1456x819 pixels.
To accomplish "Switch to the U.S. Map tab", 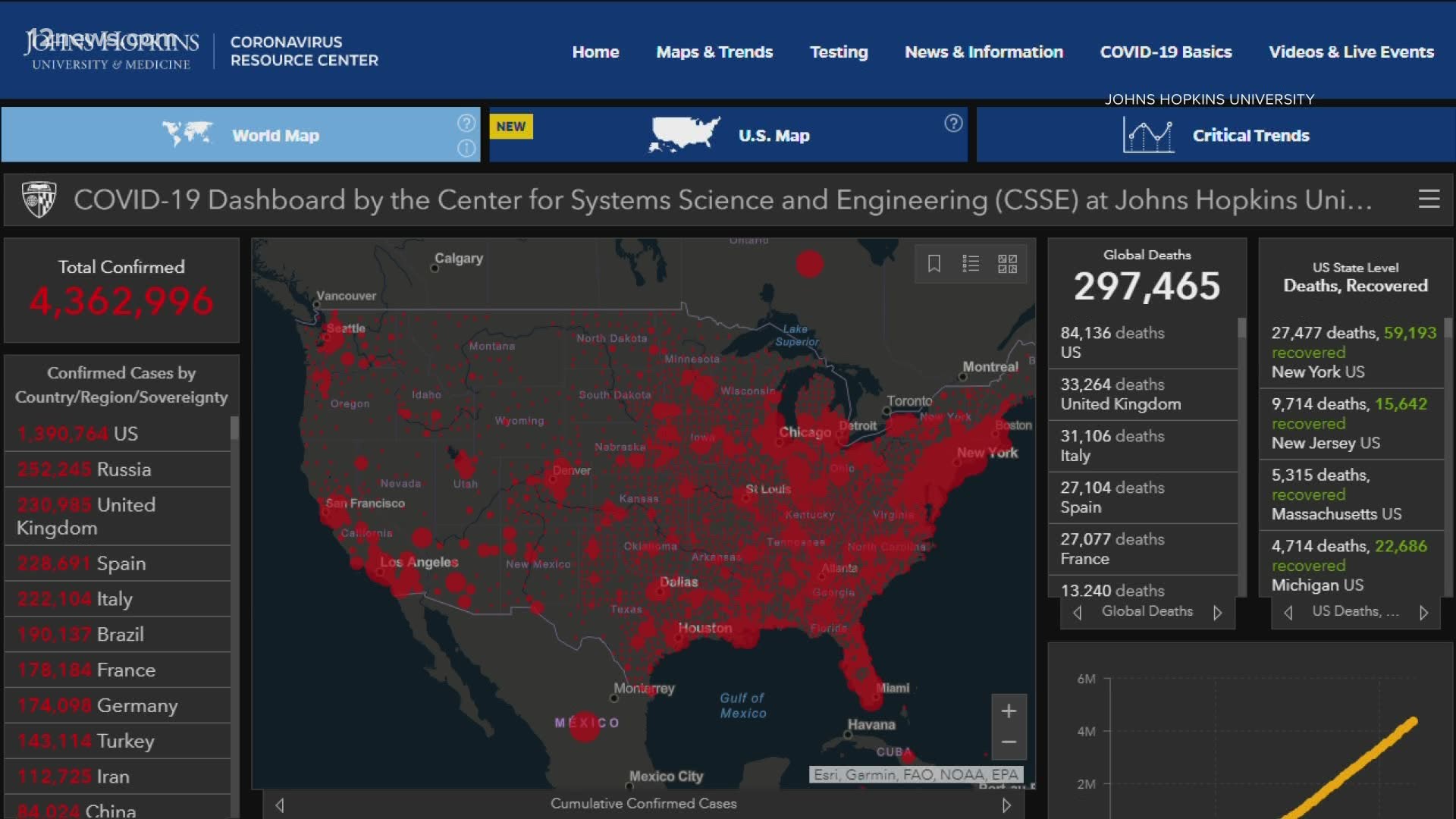I will click(x=728, y=134).
